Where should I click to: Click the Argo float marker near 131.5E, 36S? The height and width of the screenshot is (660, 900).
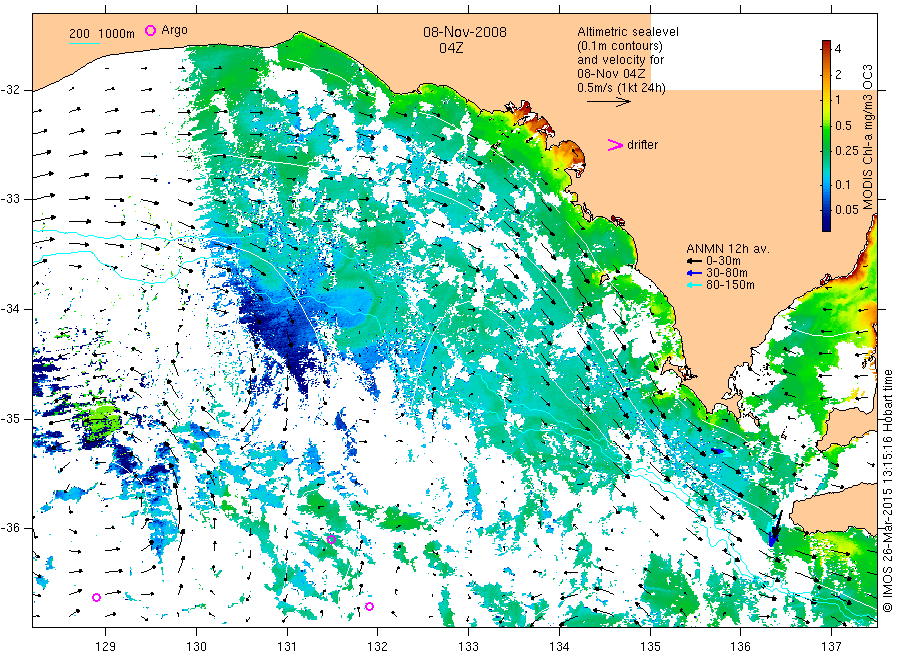(331, 539)
